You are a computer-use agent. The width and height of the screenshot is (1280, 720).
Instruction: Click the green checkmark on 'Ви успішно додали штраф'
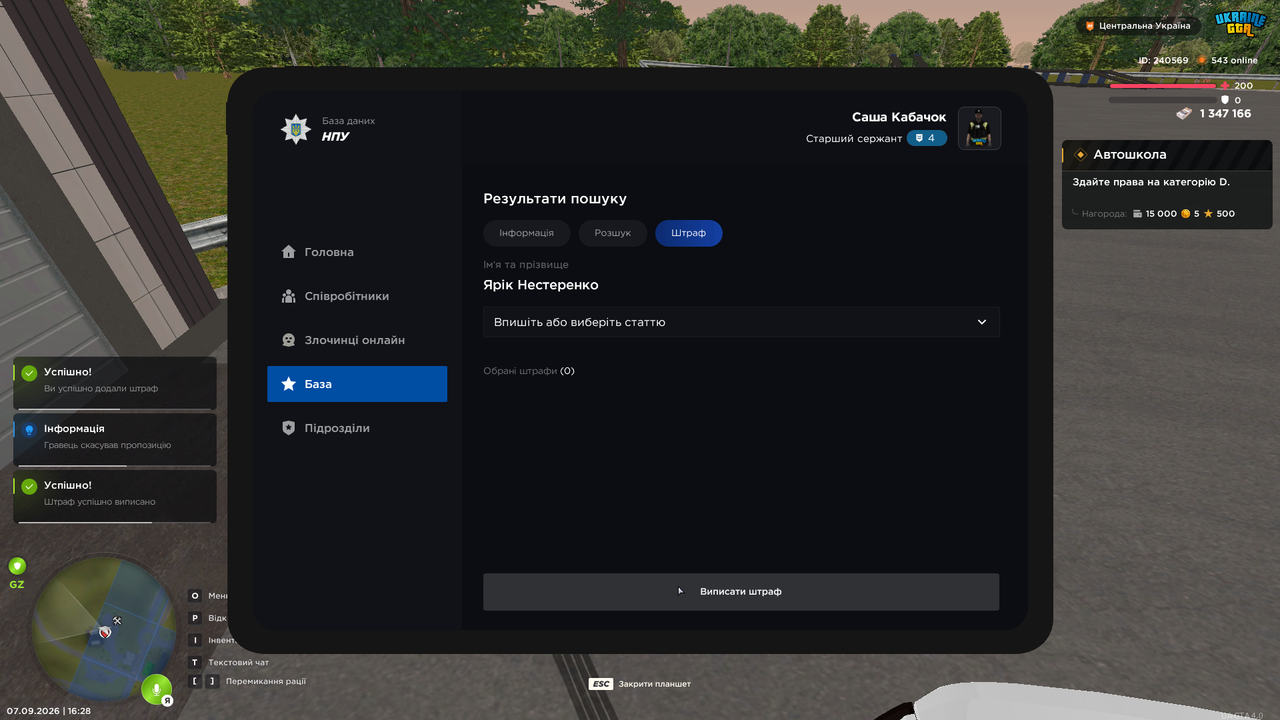pyautogui.click(x=29, y=373)
